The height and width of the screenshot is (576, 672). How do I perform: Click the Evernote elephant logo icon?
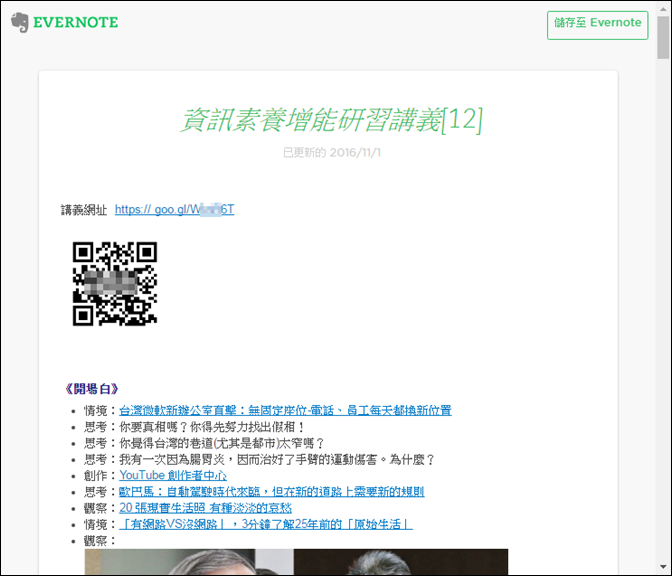[20, 22]
